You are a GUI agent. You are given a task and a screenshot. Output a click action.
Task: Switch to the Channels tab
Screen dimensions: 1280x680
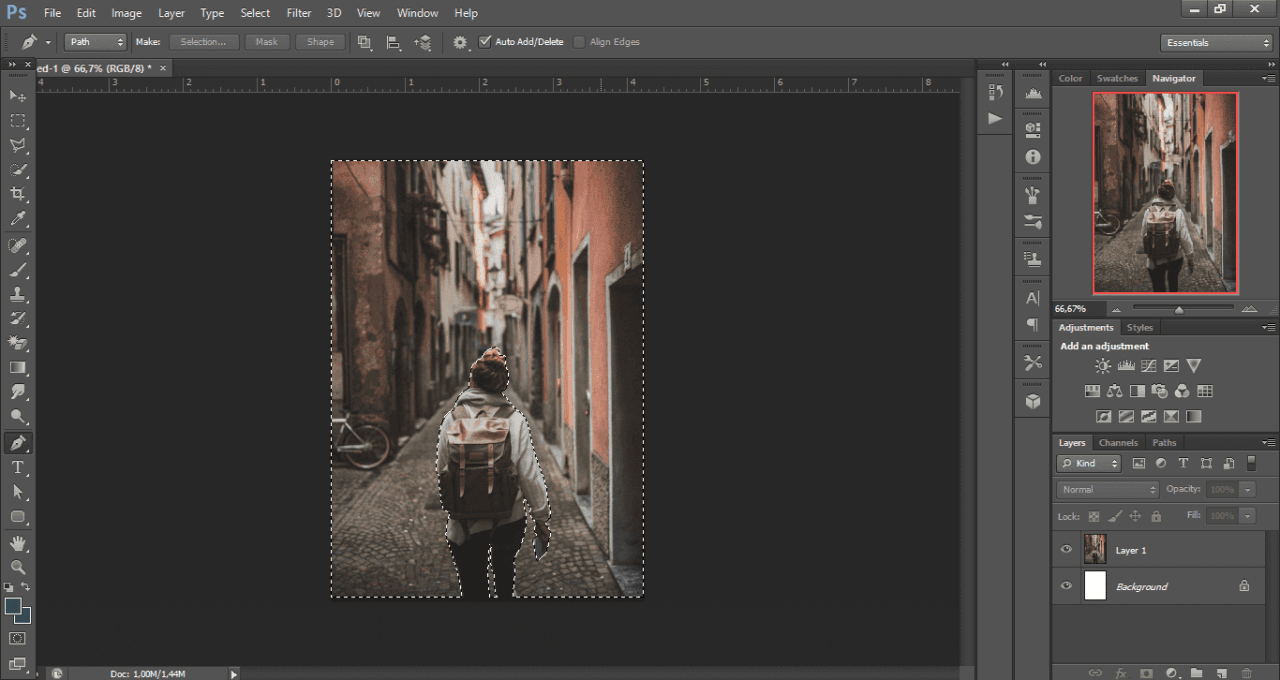[x=1118, y=443]
